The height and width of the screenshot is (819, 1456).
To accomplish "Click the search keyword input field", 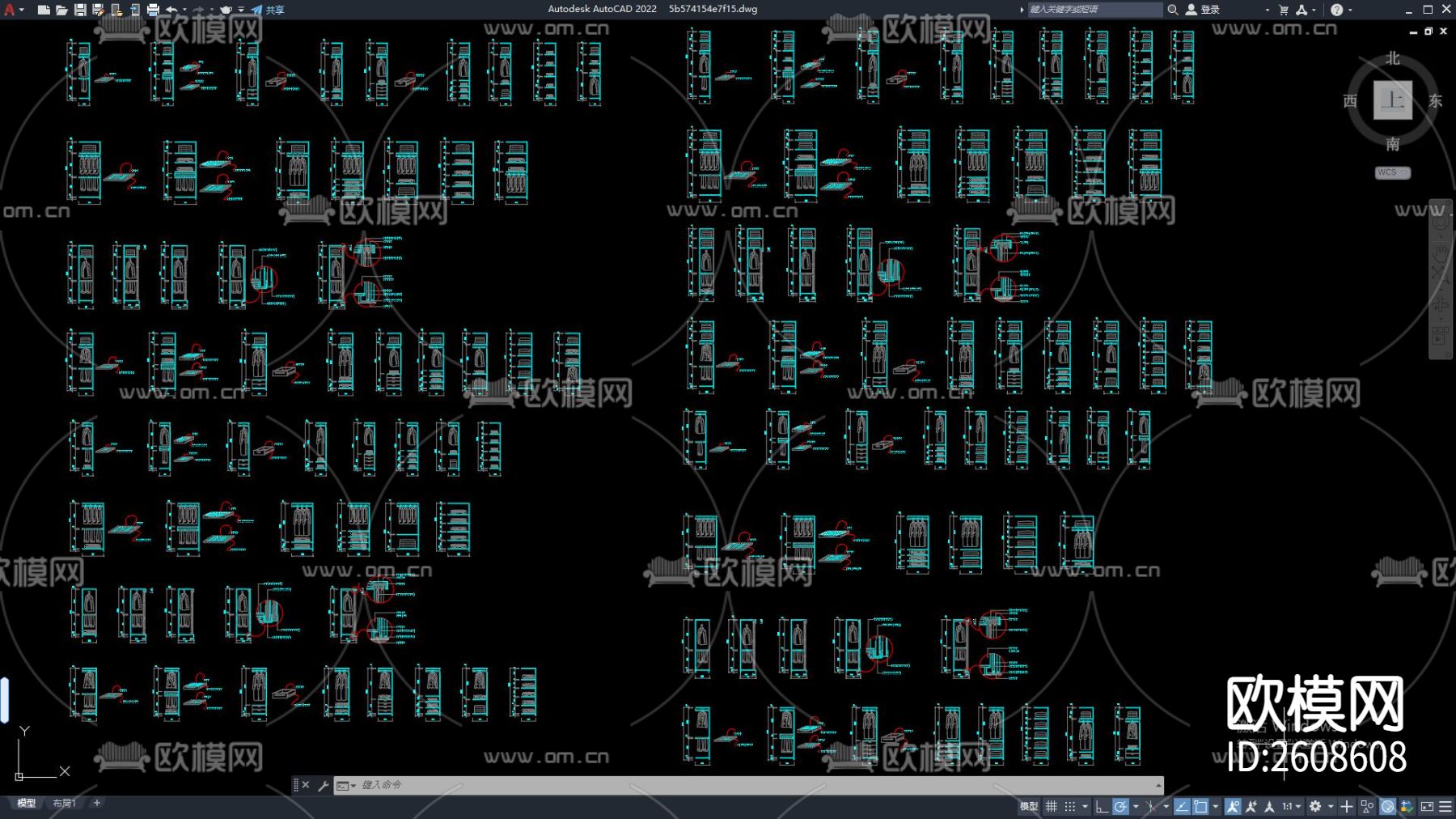I will tap(1094, 10).
